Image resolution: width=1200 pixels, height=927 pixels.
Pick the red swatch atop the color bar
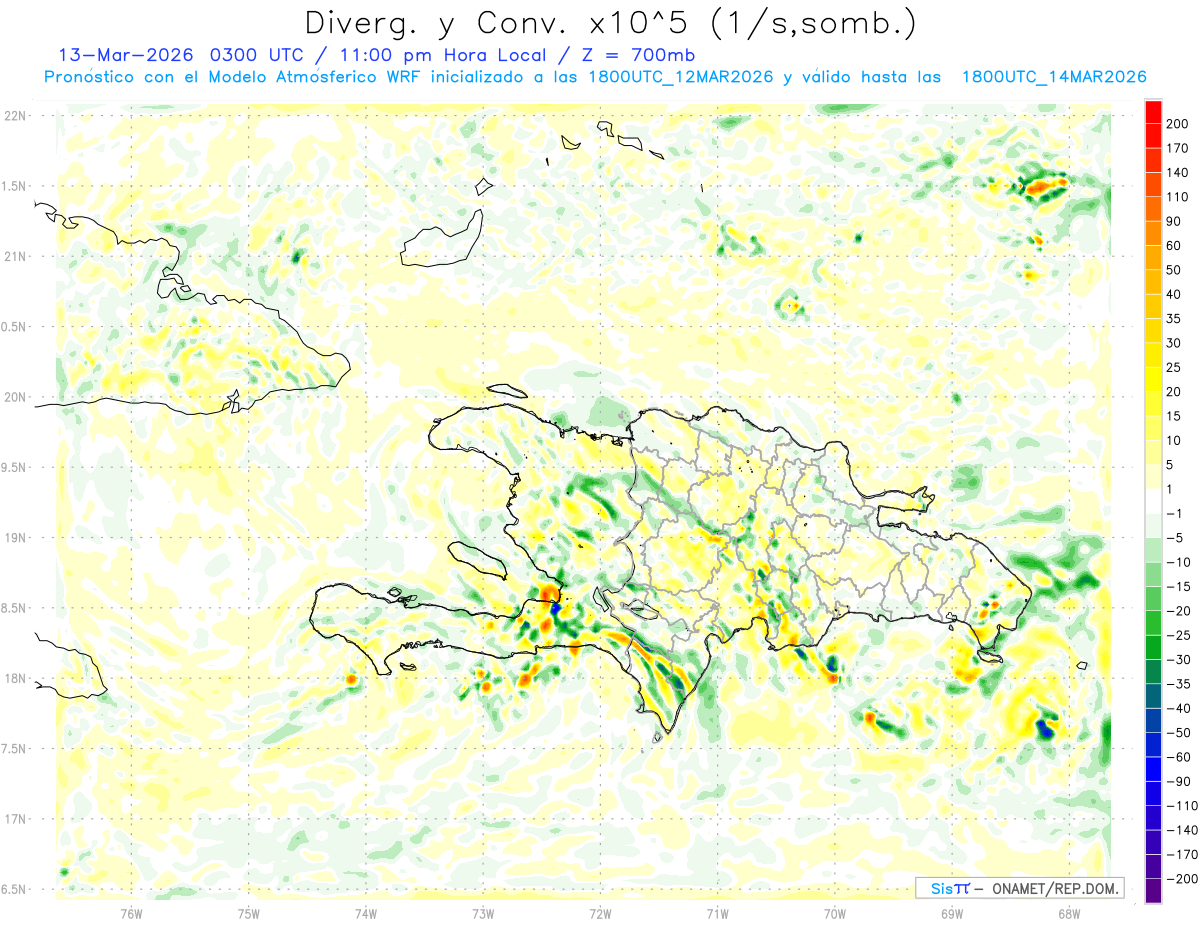1153,111
